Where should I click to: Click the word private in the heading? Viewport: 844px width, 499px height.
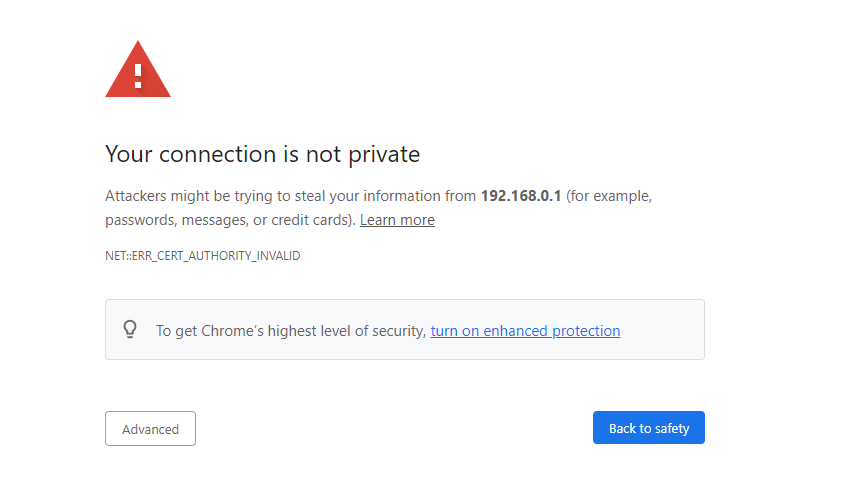384,154
